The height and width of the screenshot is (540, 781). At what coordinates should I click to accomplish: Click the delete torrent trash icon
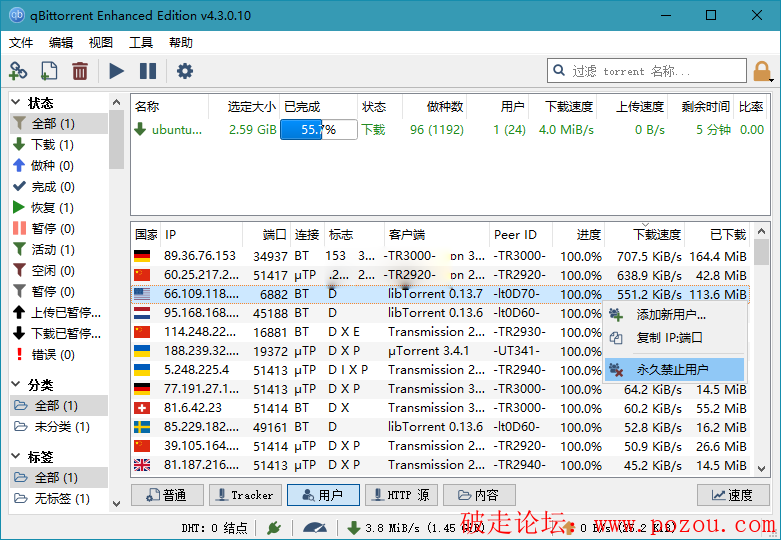pyautogui.click(x=80, y=71)
